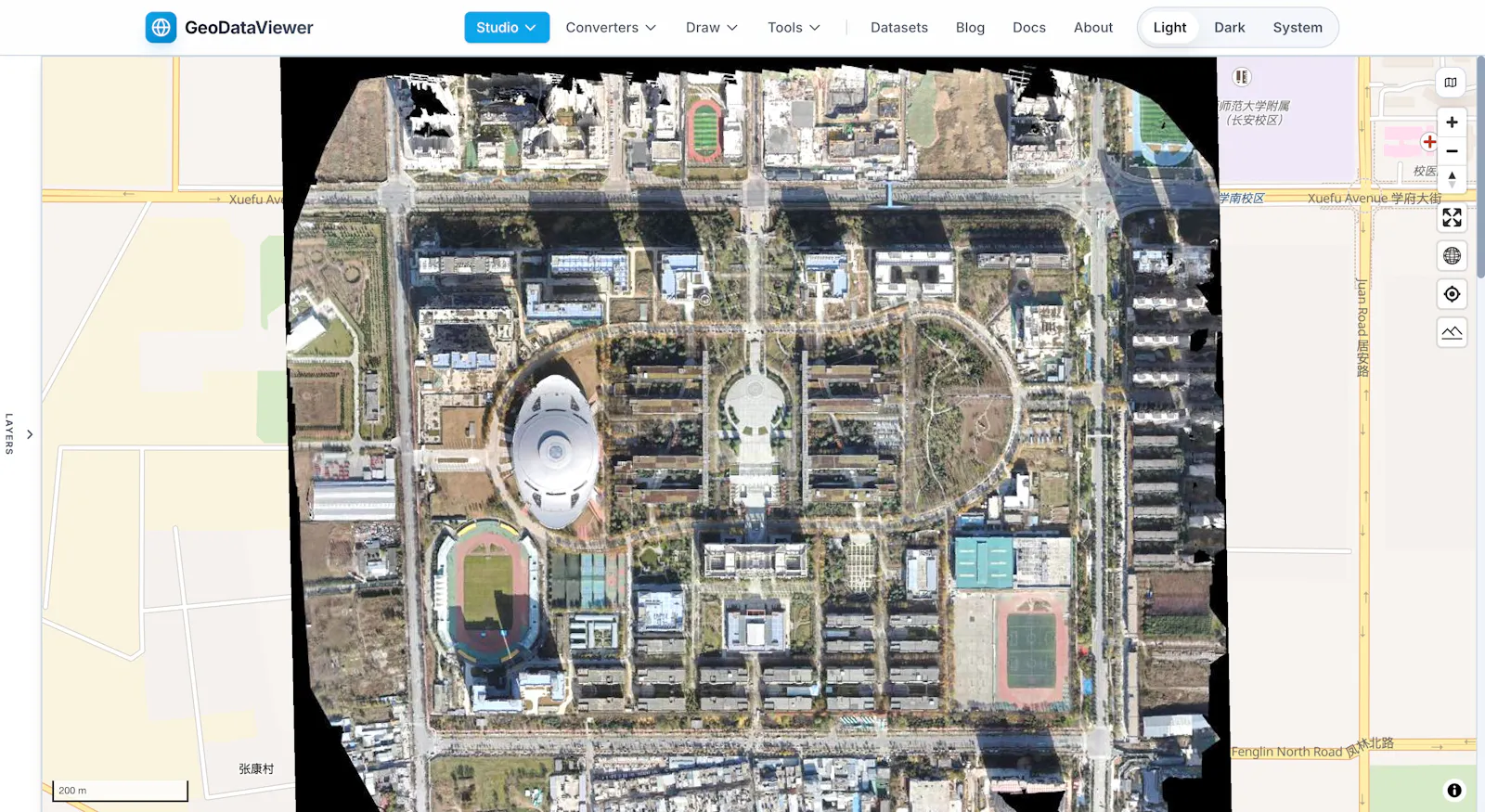1485x812 pixels.
Task: Select the Light theme option
Action: (1169, 28)
